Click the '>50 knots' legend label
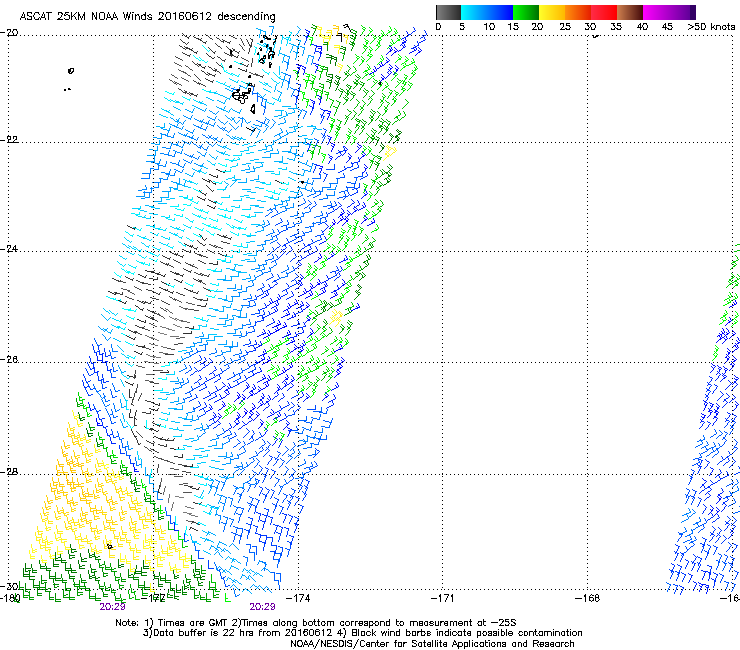The height and width of the screenshot is (650, 740). [x=711, y=27]
